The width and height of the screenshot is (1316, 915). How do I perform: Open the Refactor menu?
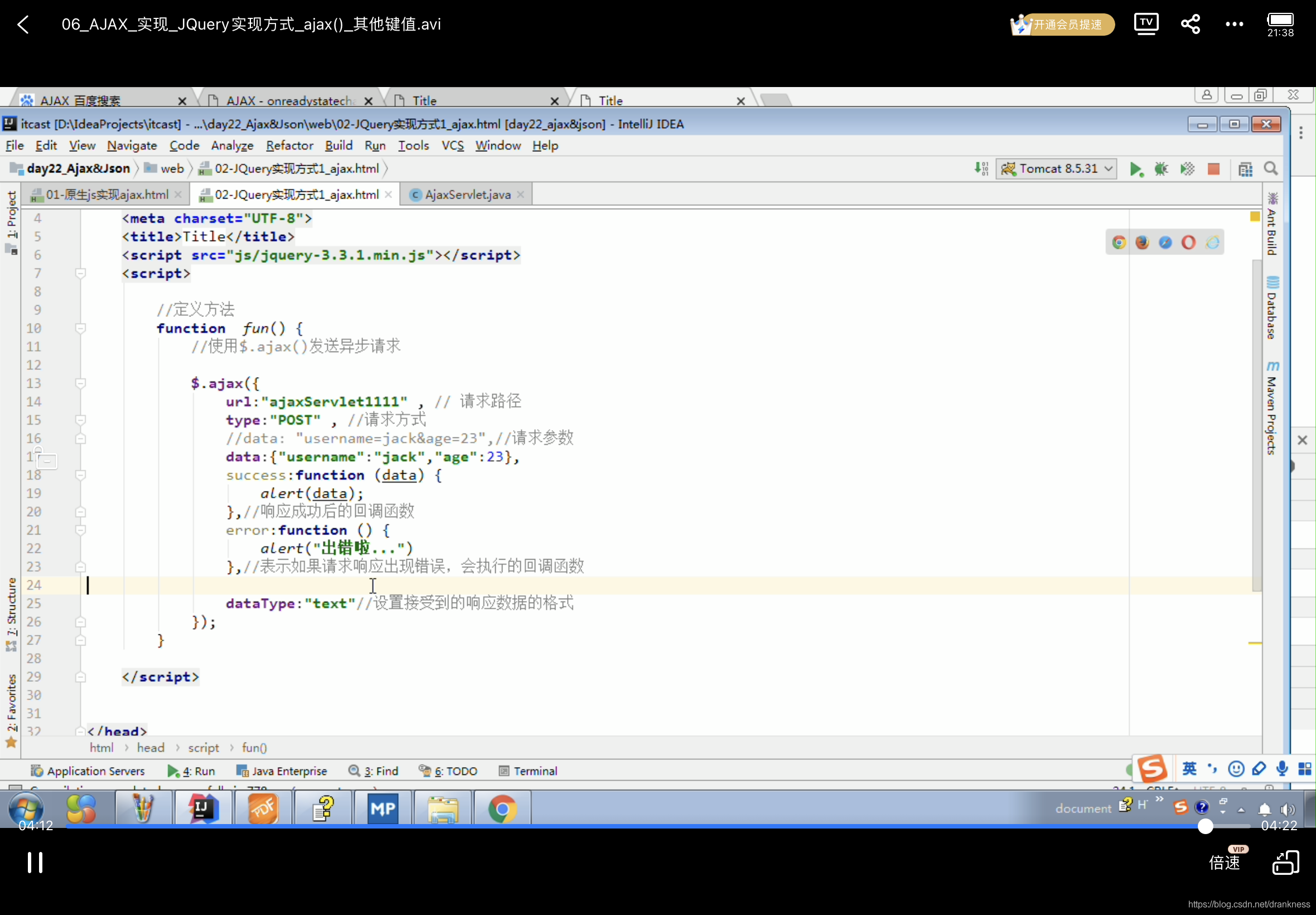pyautogui.click(x=289, y=146)
